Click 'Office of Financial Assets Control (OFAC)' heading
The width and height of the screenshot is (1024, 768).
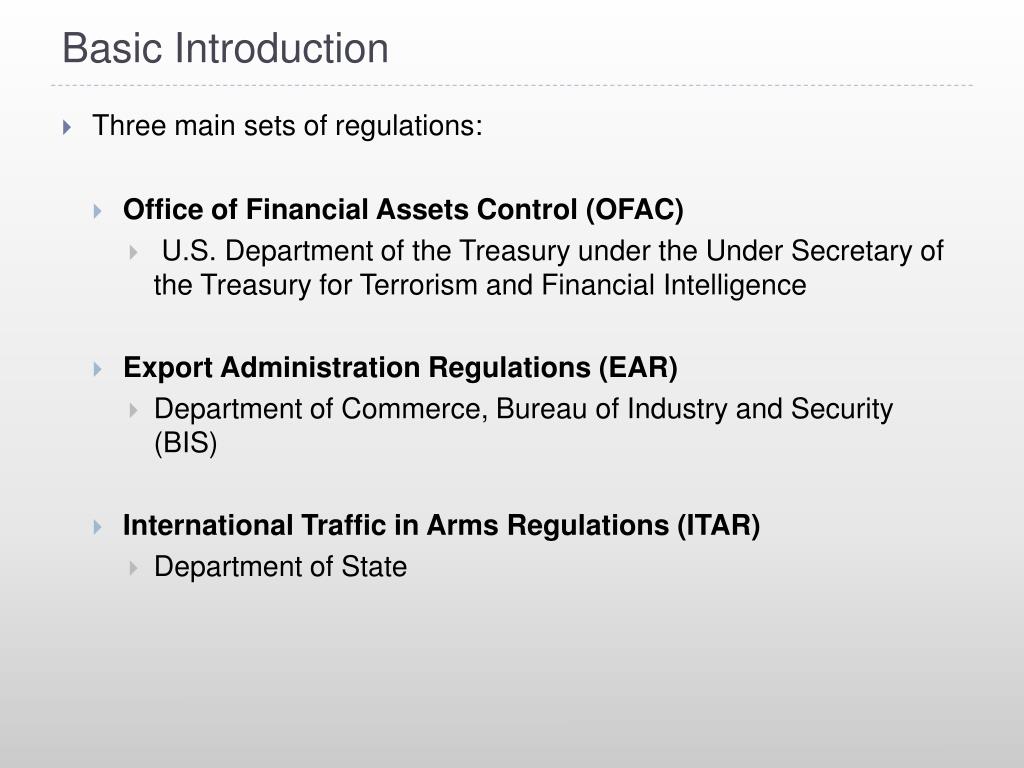click(403, 210)
